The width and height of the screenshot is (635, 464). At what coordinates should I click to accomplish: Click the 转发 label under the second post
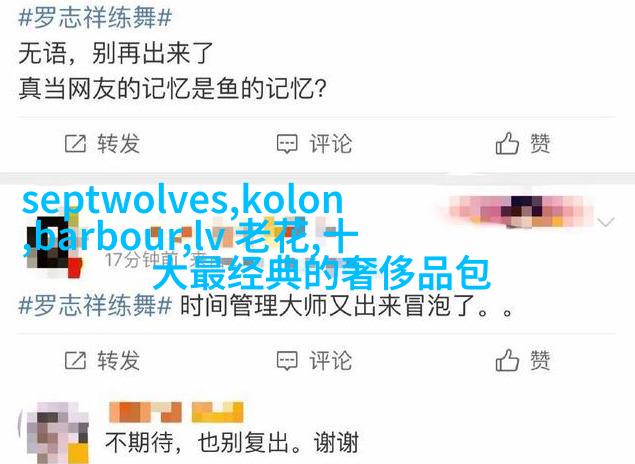pos(119,360)
